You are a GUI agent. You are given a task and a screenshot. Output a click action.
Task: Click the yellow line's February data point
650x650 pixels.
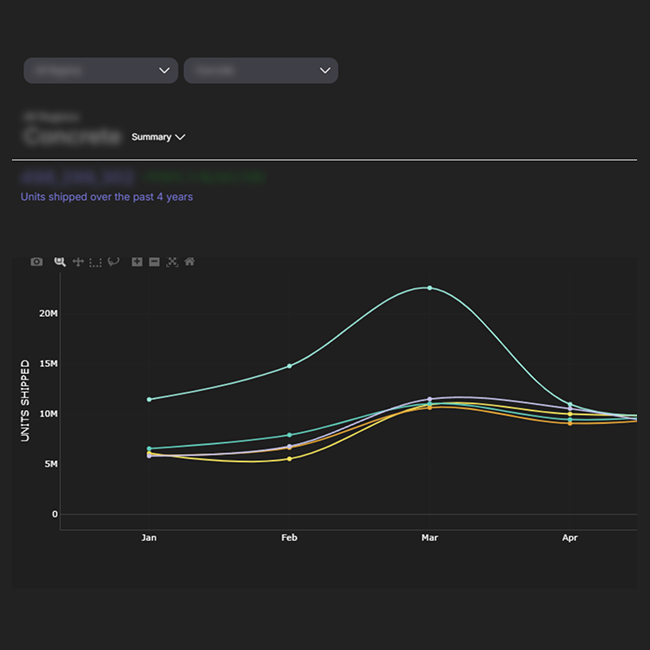[289, 459]
